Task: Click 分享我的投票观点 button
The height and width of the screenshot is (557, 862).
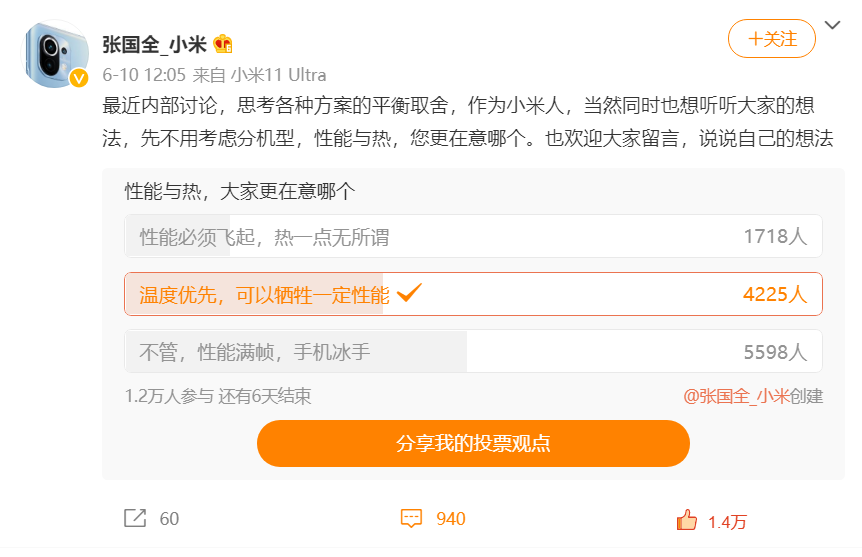Action: (x=473, y=443)
